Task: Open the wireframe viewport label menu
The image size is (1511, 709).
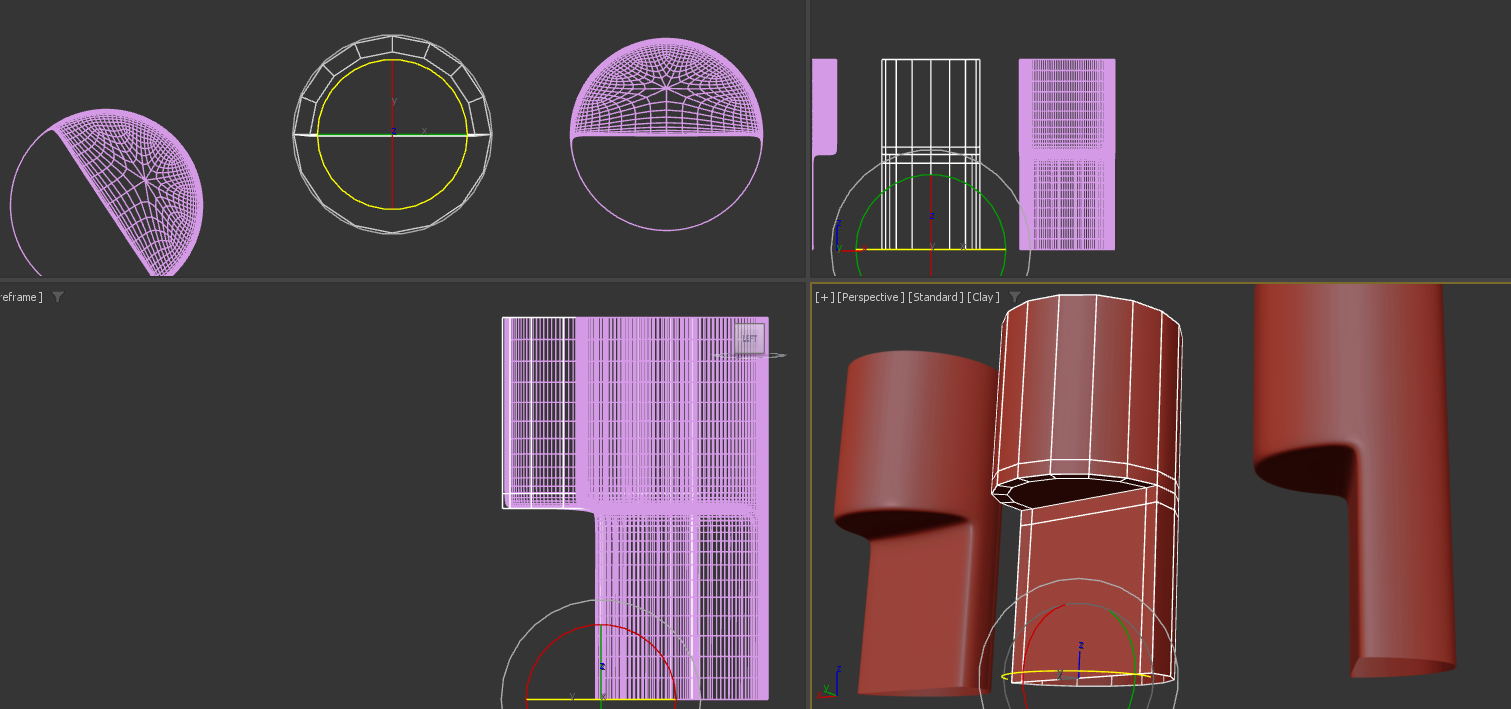Action: click(x=20, y=297)
